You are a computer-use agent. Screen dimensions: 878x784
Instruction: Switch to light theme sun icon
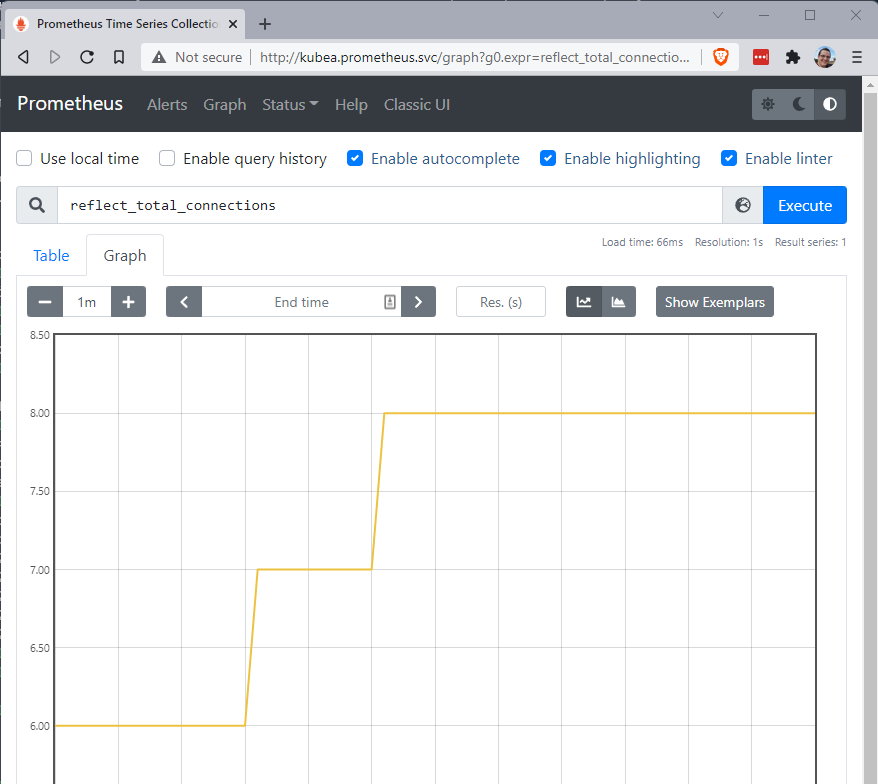pyautogui.click(x=768, y=104)
